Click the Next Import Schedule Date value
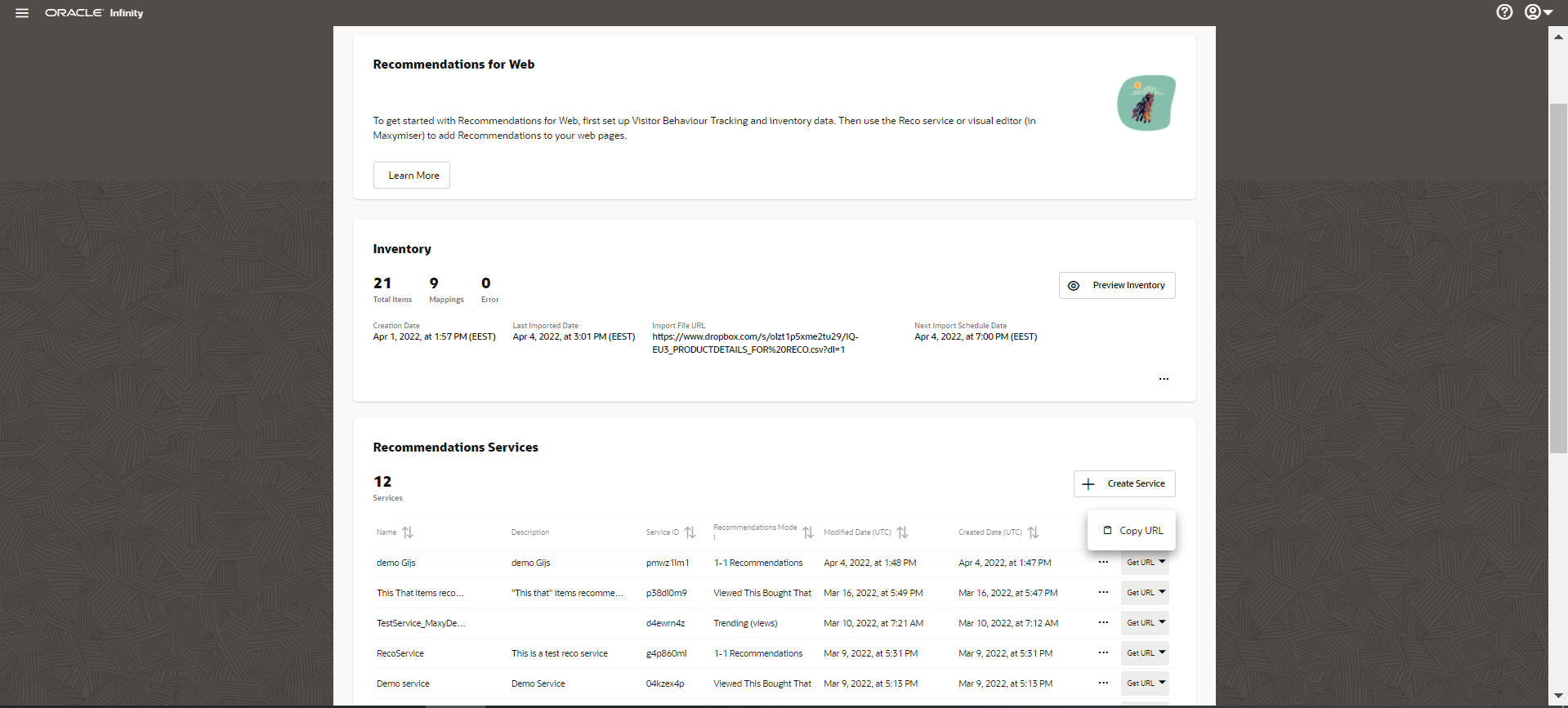Viewport: 1568px width, 708px height. pos(976,336)
